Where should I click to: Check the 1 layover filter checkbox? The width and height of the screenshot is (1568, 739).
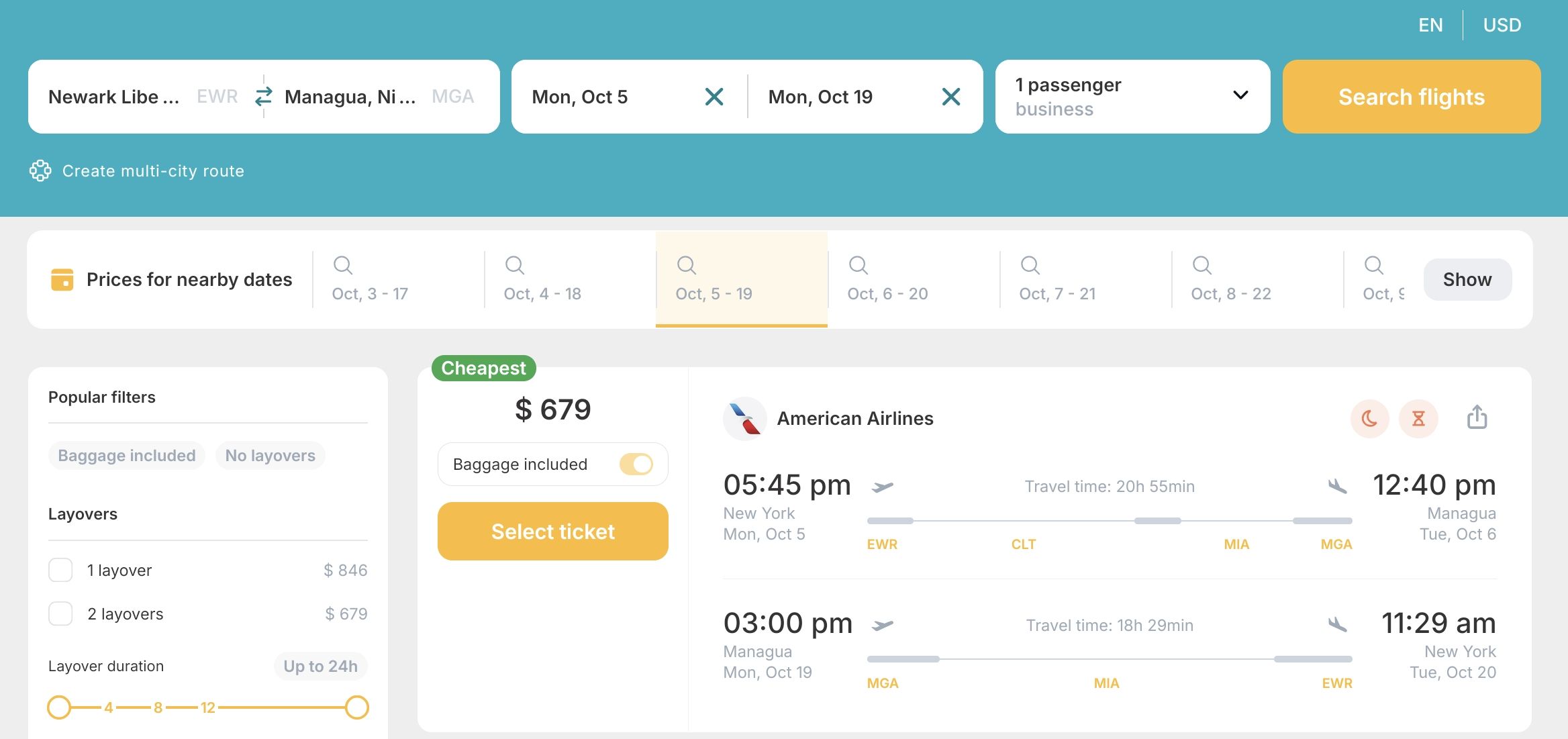pyautogui.click(x=60, y=570)
